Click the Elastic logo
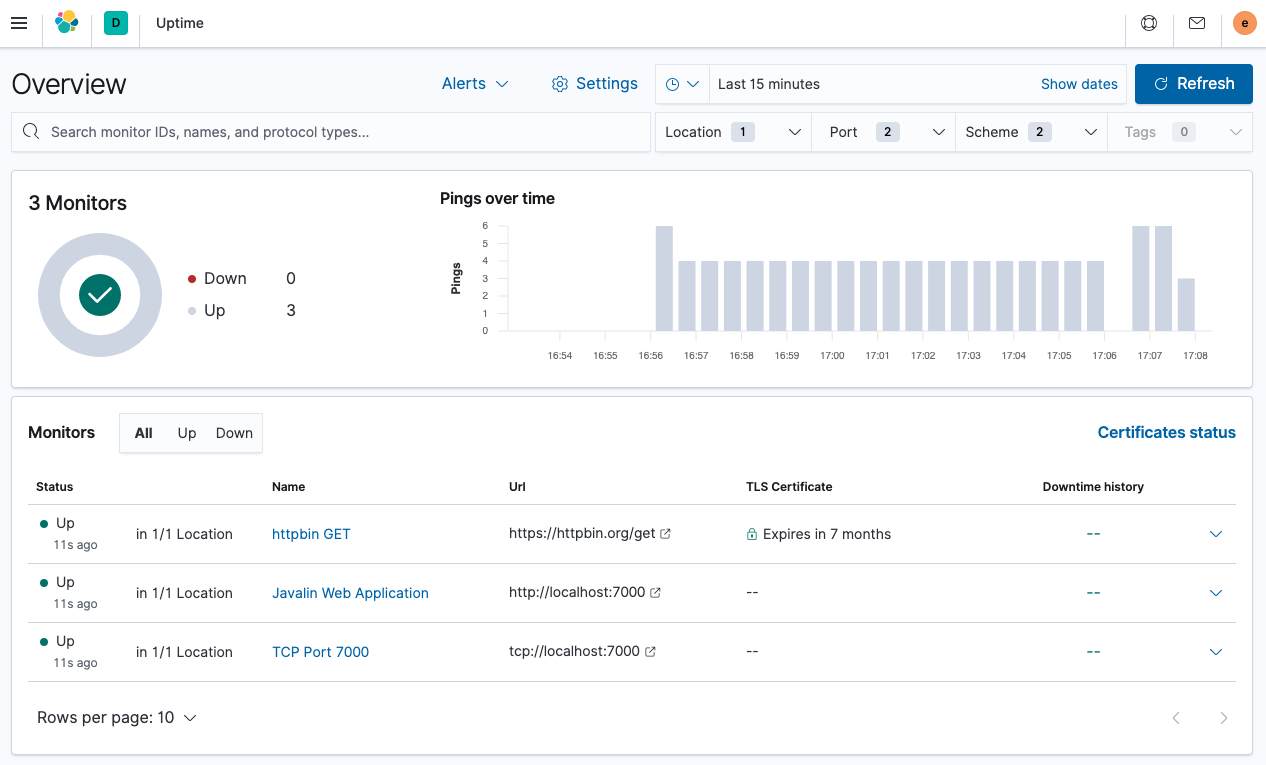The height and width of the screenshot is (765, 1266). click(66, 23)
